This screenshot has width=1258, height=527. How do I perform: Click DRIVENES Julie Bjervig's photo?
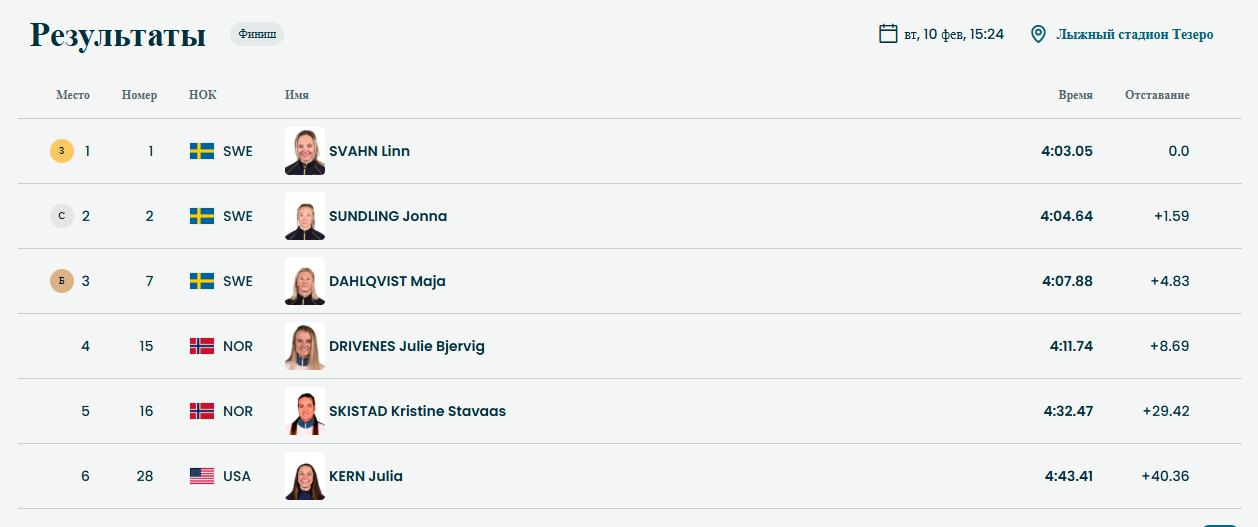coord(305,346)
